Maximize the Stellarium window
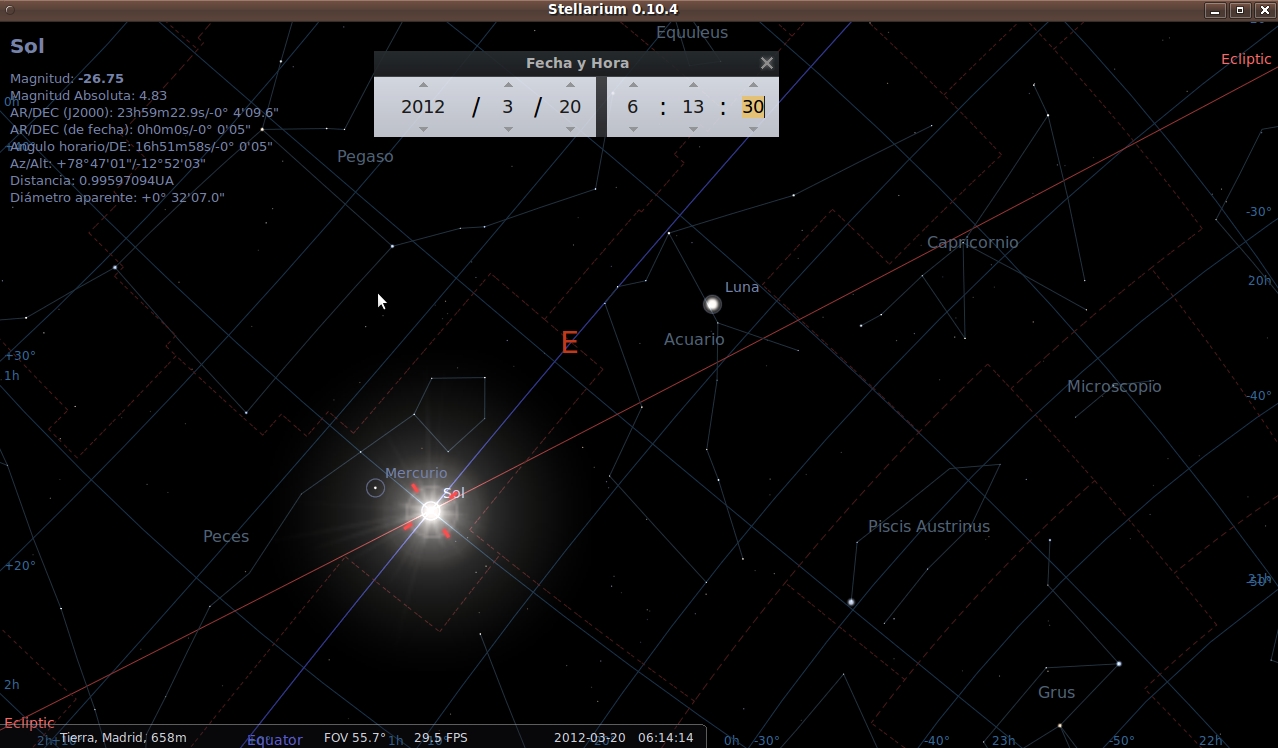The width and height of the screenshot is (1278, 748). (1240, 10)
